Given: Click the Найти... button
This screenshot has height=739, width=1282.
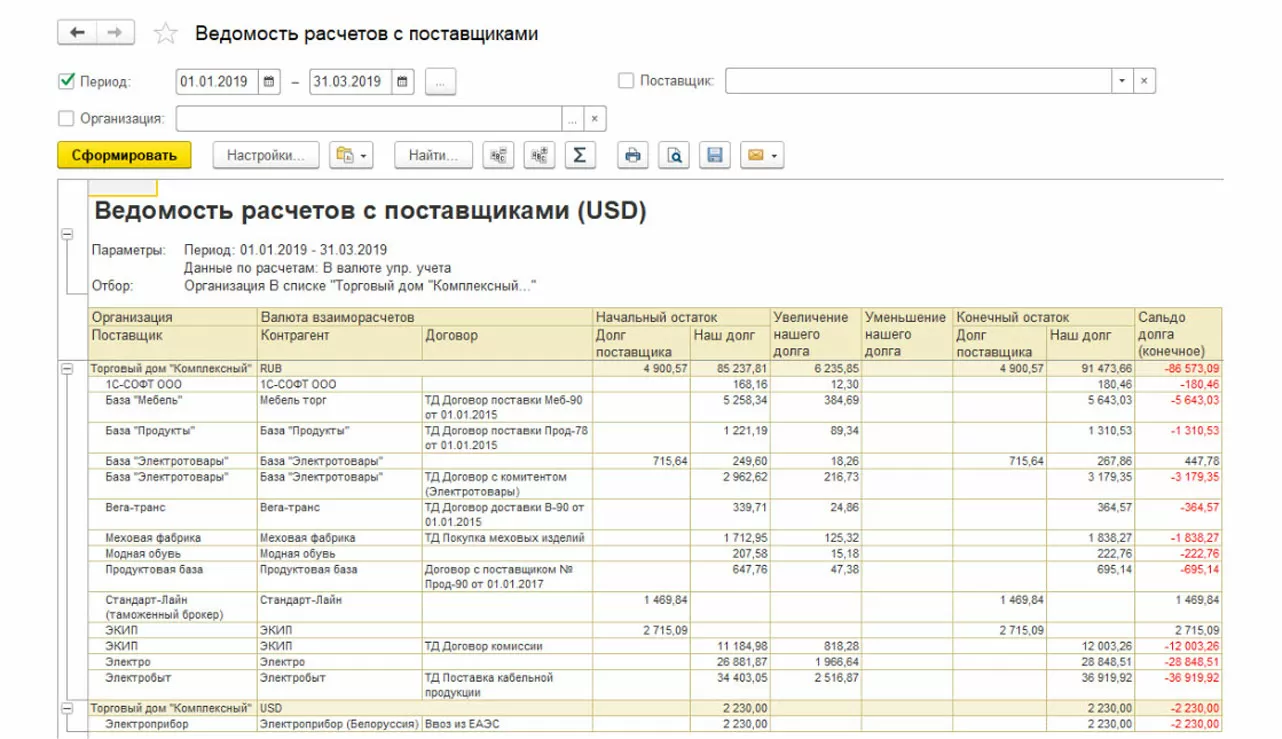Looking at the screenshot, I should click(x=433, y=155).
